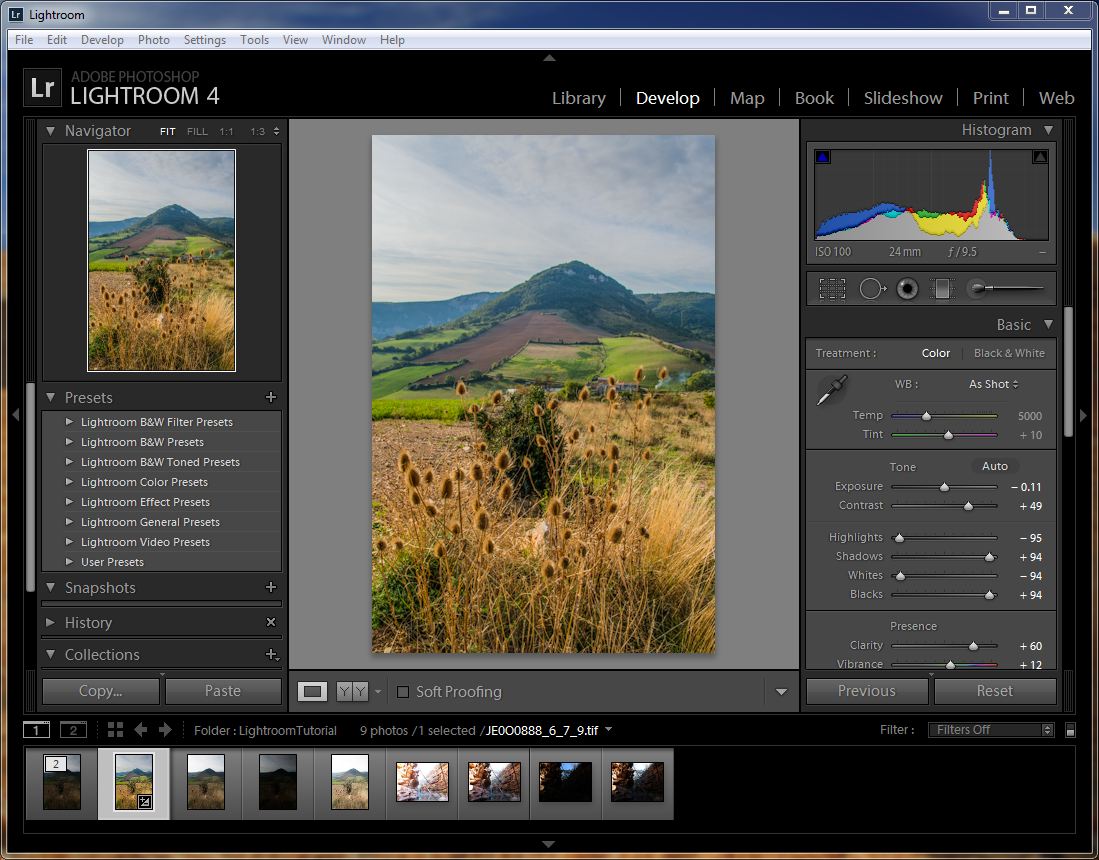1099x860 pixels.
Task: Choose the Red Eye Correction tool
Action: (907, 289)
